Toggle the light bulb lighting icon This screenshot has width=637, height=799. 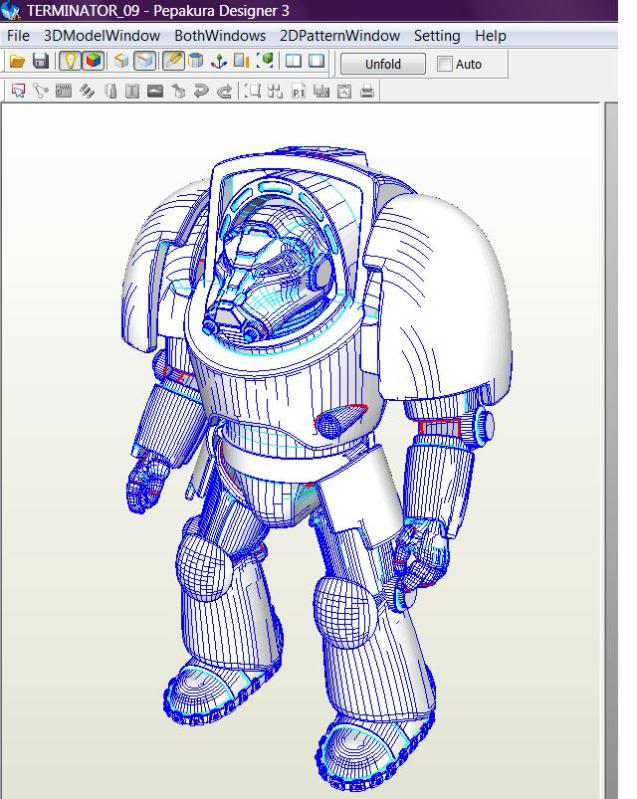point(70,61)
